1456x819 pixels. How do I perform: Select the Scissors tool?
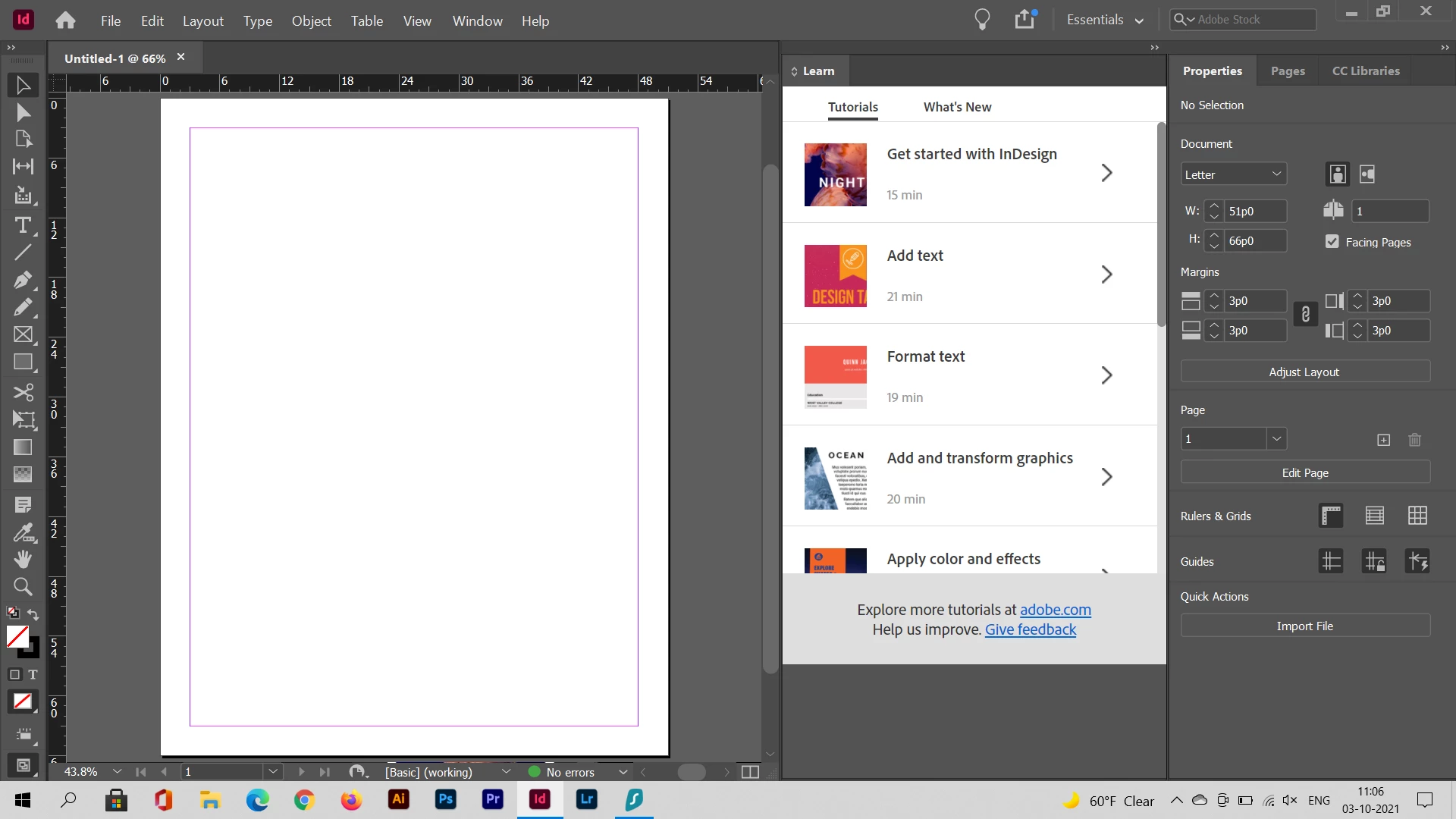[23, 392]
